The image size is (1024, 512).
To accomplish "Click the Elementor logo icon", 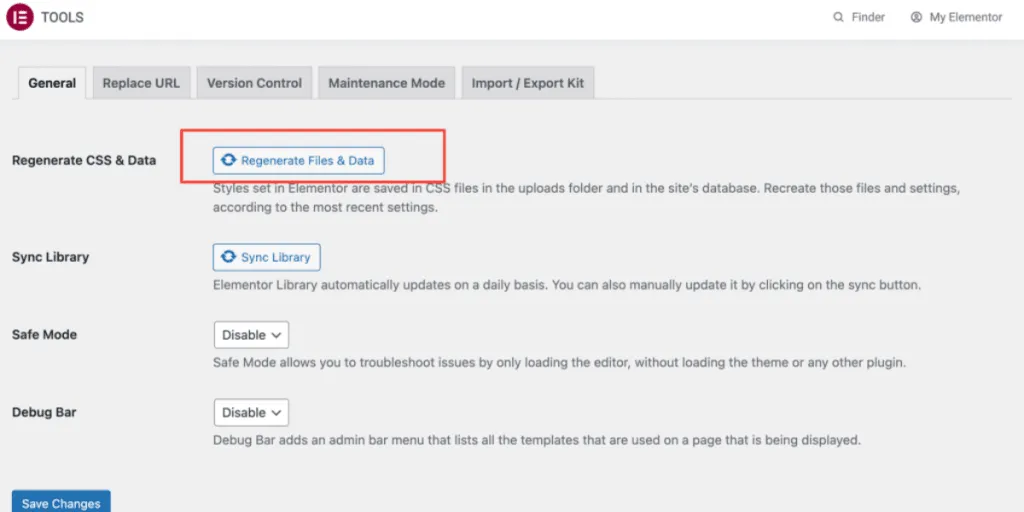I will pyautogui.click(x=20, y=17).
